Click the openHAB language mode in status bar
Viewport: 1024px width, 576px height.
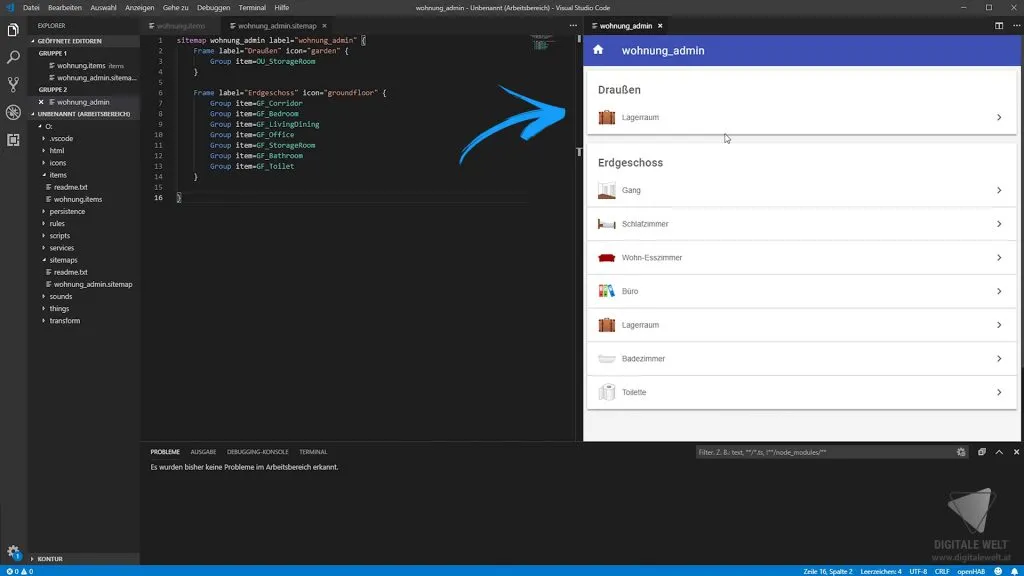[971, 571]
